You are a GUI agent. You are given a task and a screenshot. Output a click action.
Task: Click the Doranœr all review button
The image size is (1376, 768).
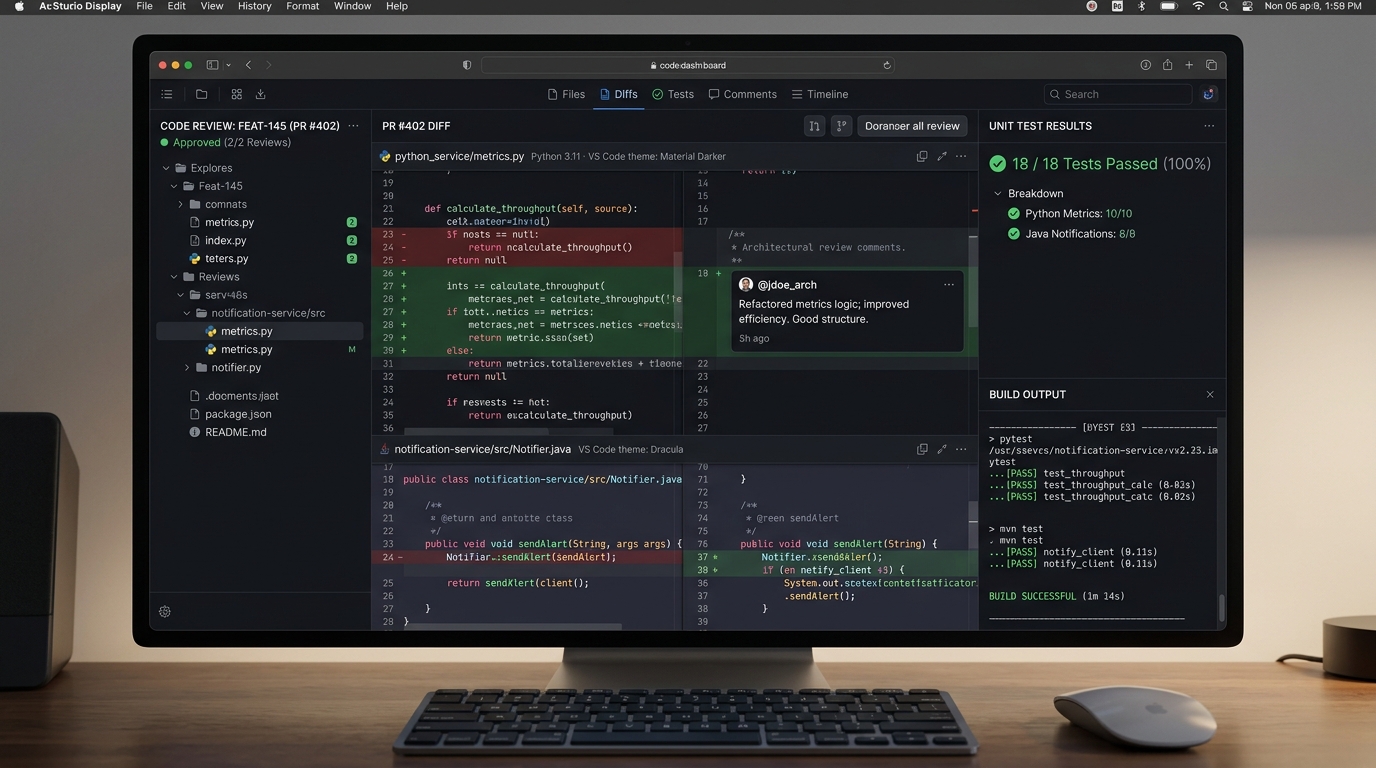[x=912, y=126]
